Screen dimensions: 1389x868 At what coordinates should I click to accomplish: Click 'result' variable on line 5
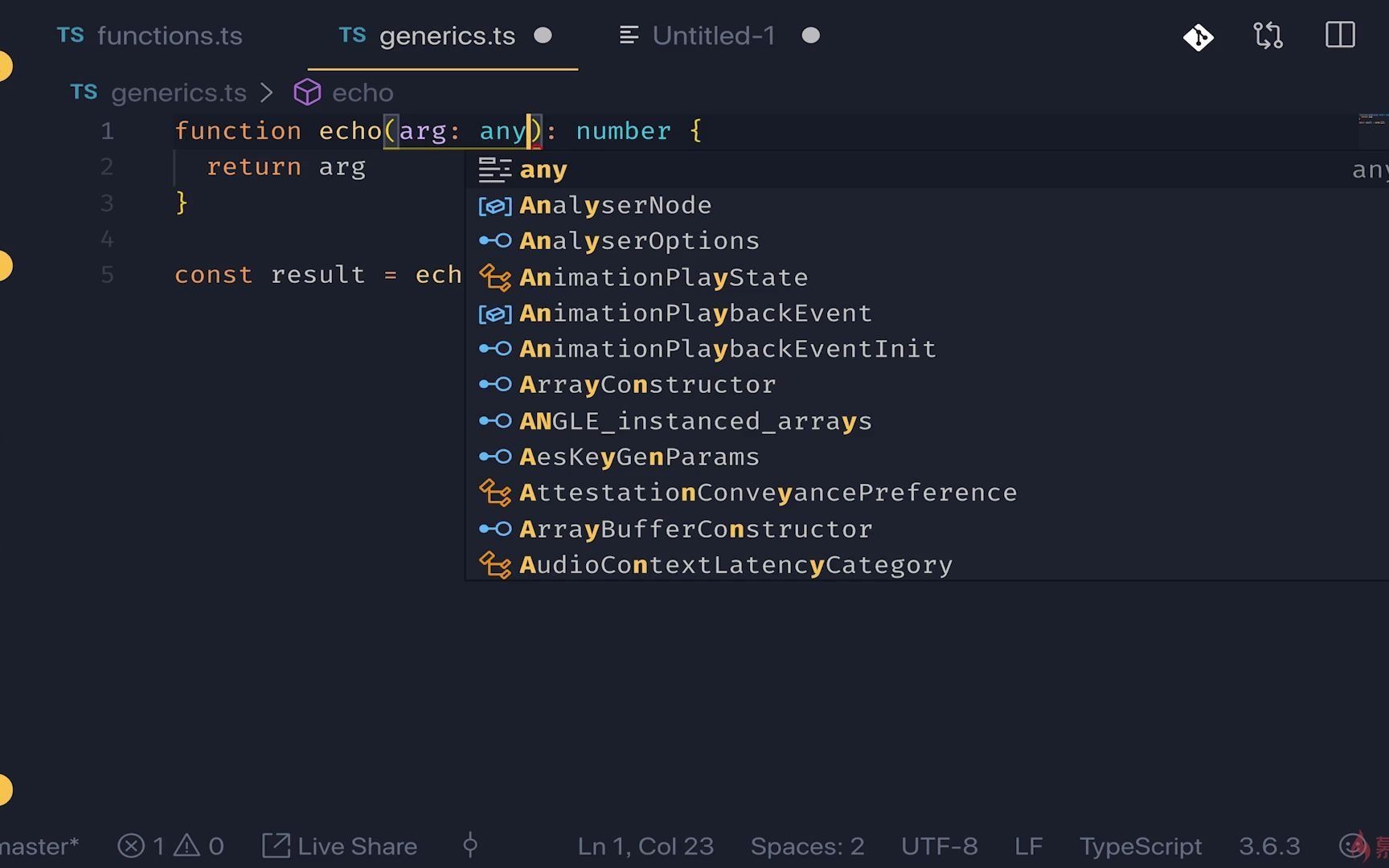[318, 275]
